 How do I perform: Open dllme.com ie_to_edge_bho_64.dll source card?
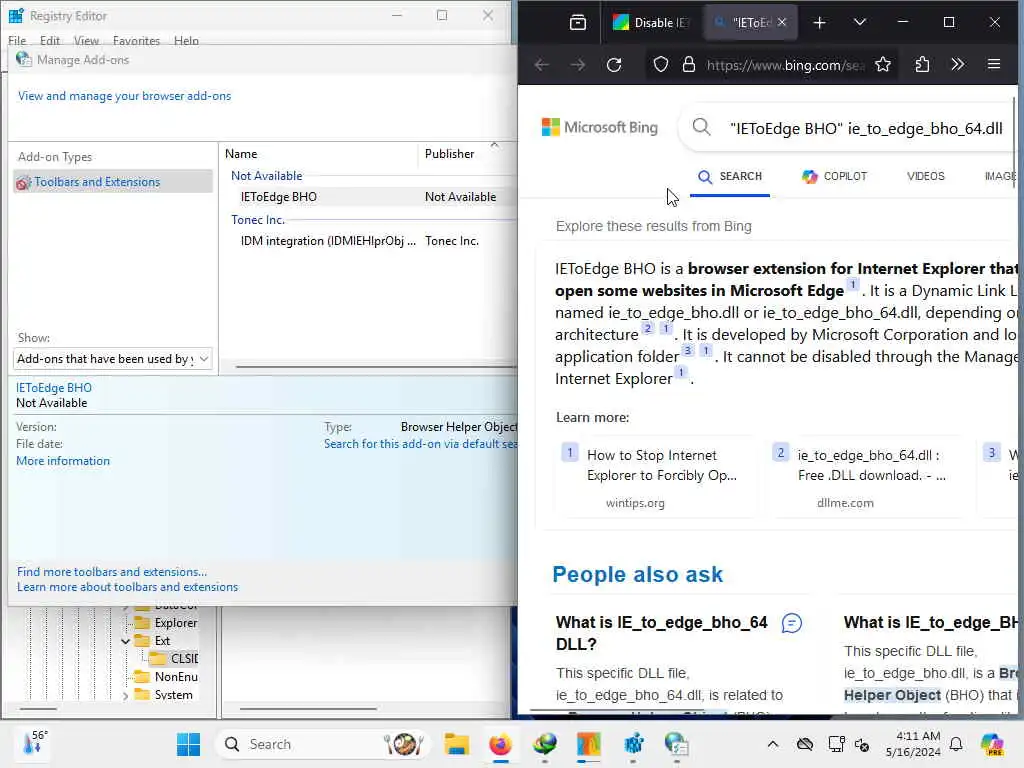(x=867, y=478)
